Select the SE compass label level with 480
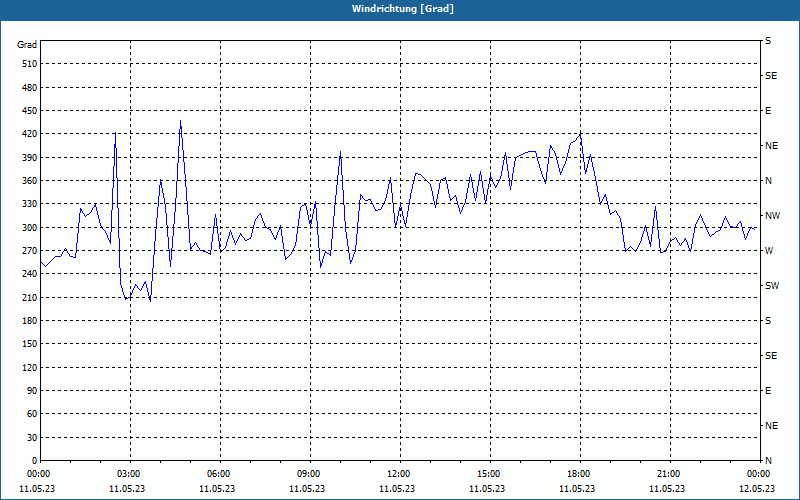The width and height of the screenshot is (800, 500). 771,76
